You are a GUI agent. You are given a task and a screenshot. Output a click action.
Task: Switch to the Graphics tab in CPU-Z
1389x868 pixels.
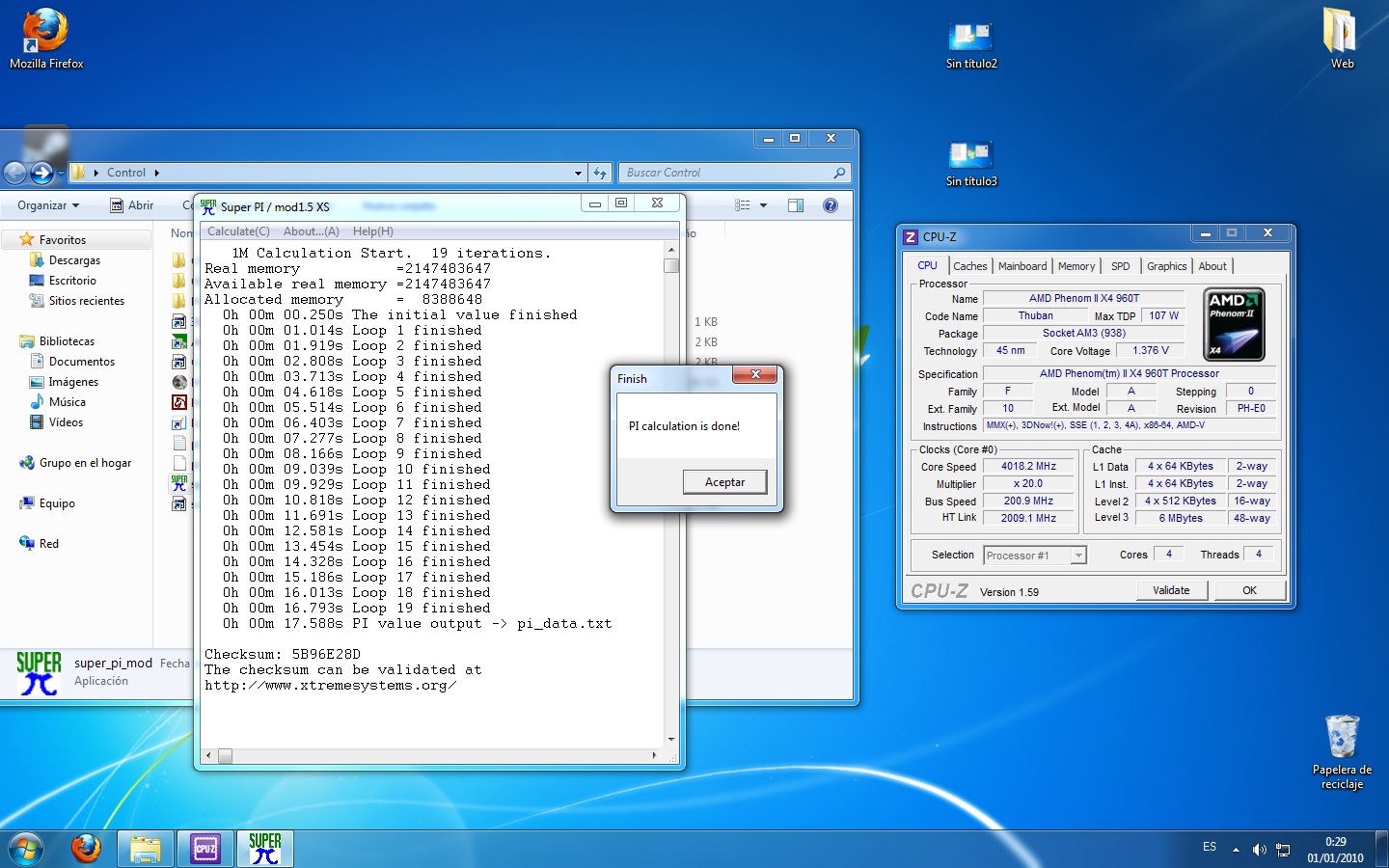tap(1166, 266)
